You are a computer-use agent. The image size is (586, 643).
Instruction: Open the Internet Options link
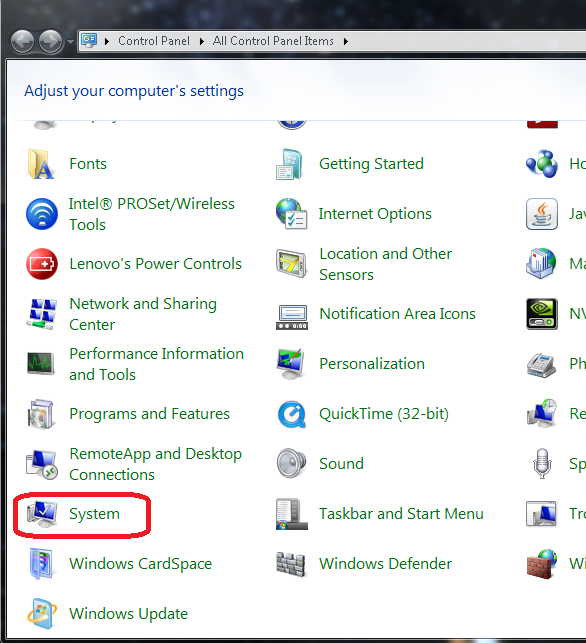(375, 214)
